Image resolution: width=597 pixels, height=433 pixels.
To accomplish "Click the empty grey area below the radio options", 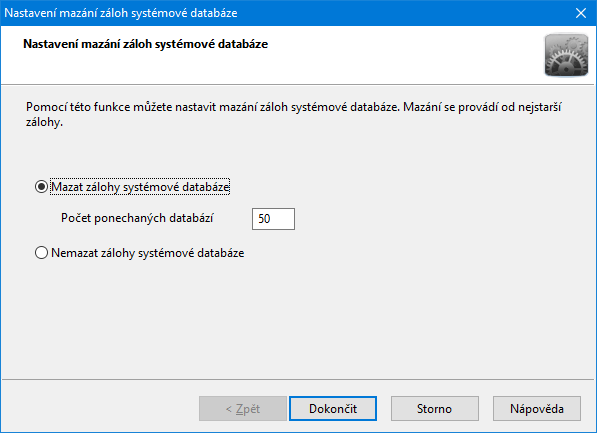I will 297,320.
